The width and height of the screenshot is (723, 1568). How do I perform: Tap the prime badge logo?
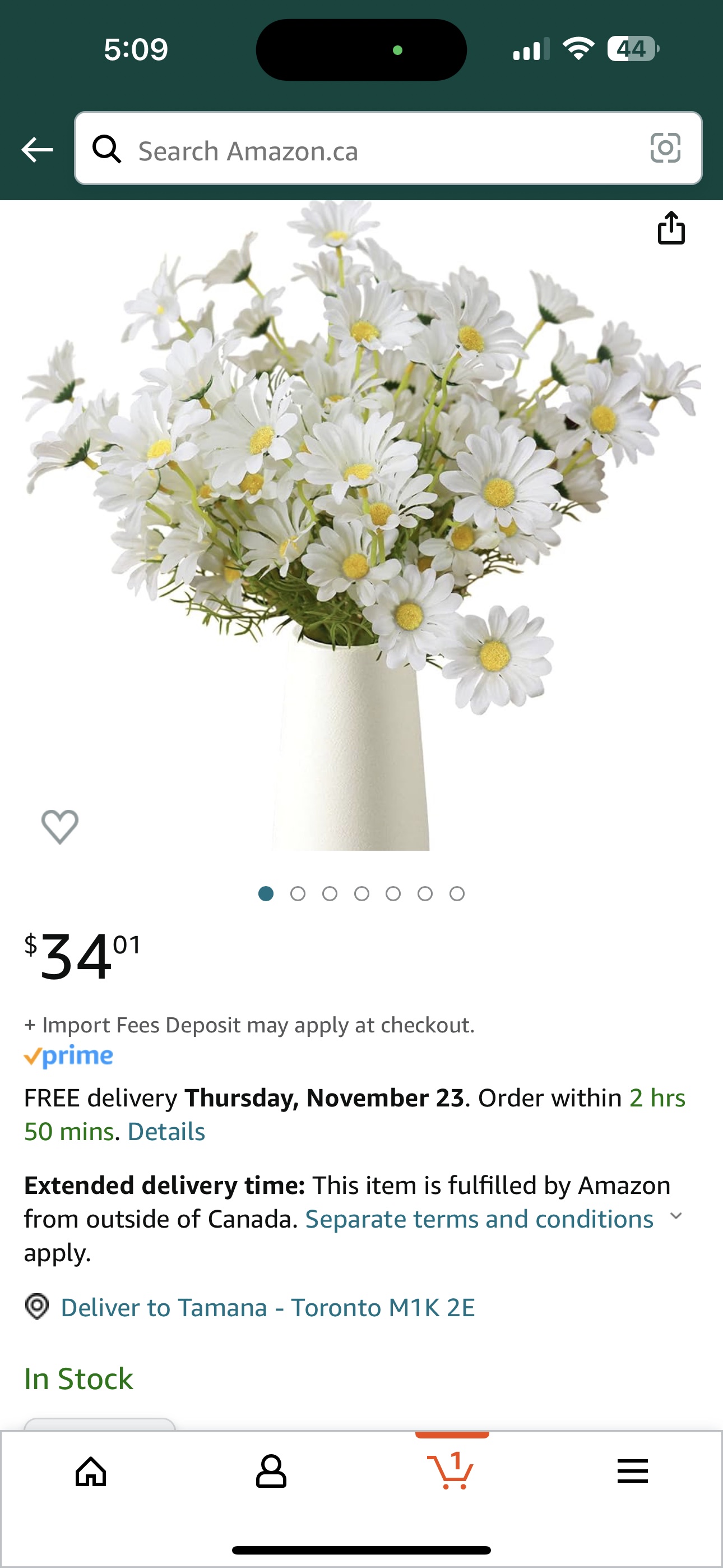click(68, 1056)
